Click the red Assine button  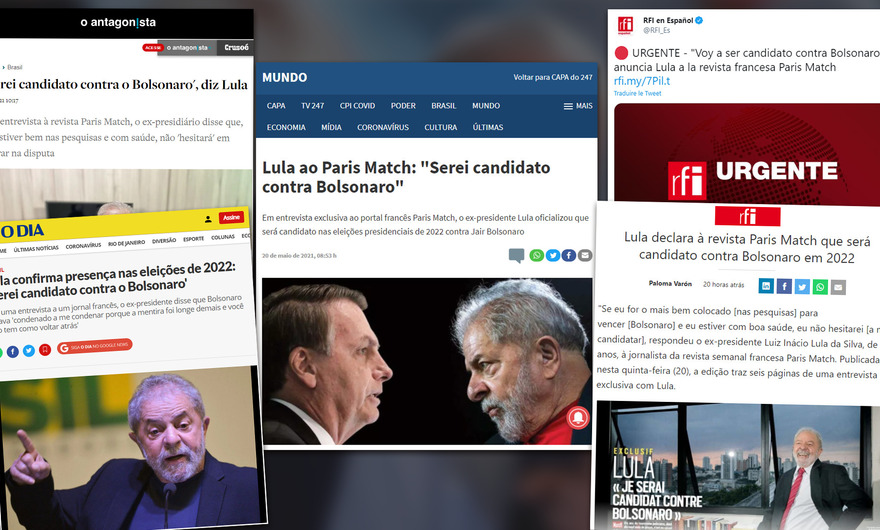pyautogui.click(x=231, y=217)
